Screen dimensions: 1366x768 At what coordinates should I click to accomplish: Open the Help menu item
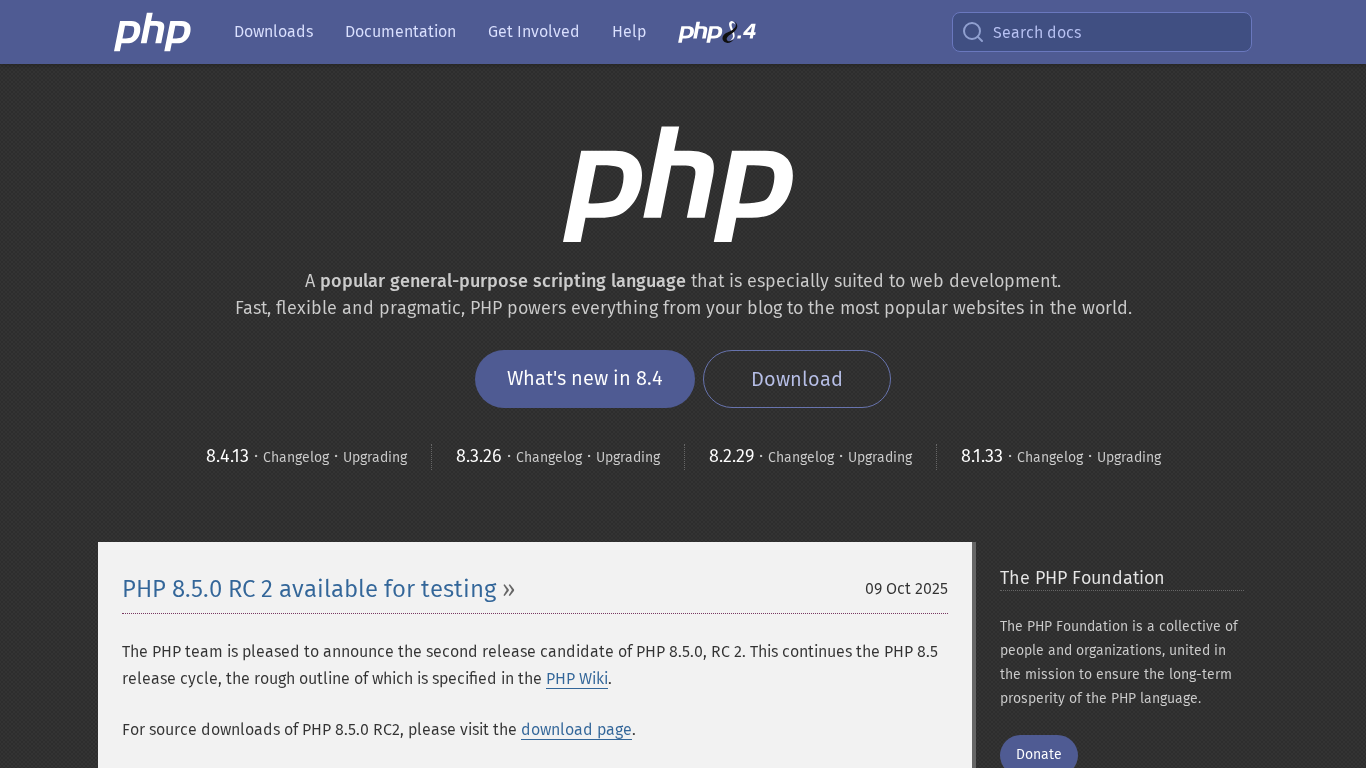(628, 32)
